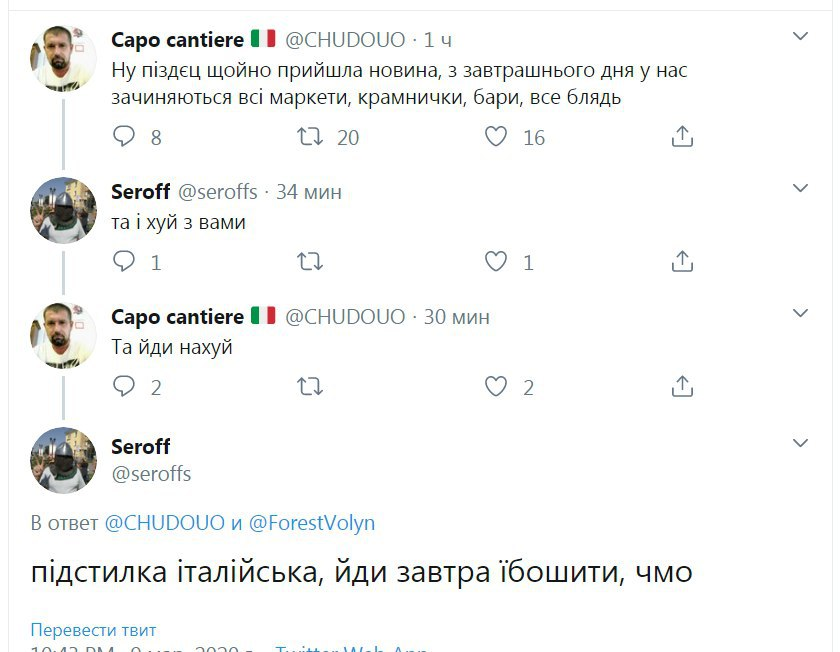The height and width of the screenshot is (652, 840).
Task: Open the 1 ч timestamp of first tweet
Action: click(x=437, y=40)
